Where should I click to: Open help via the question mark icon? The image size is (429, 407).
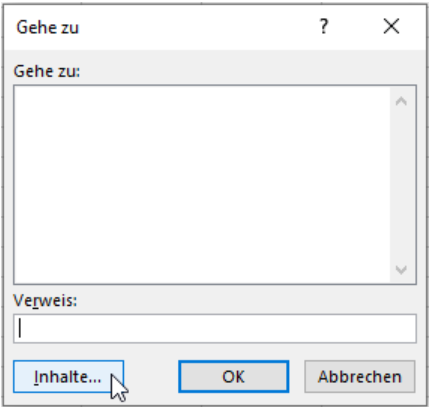click(x=324, y=26)
